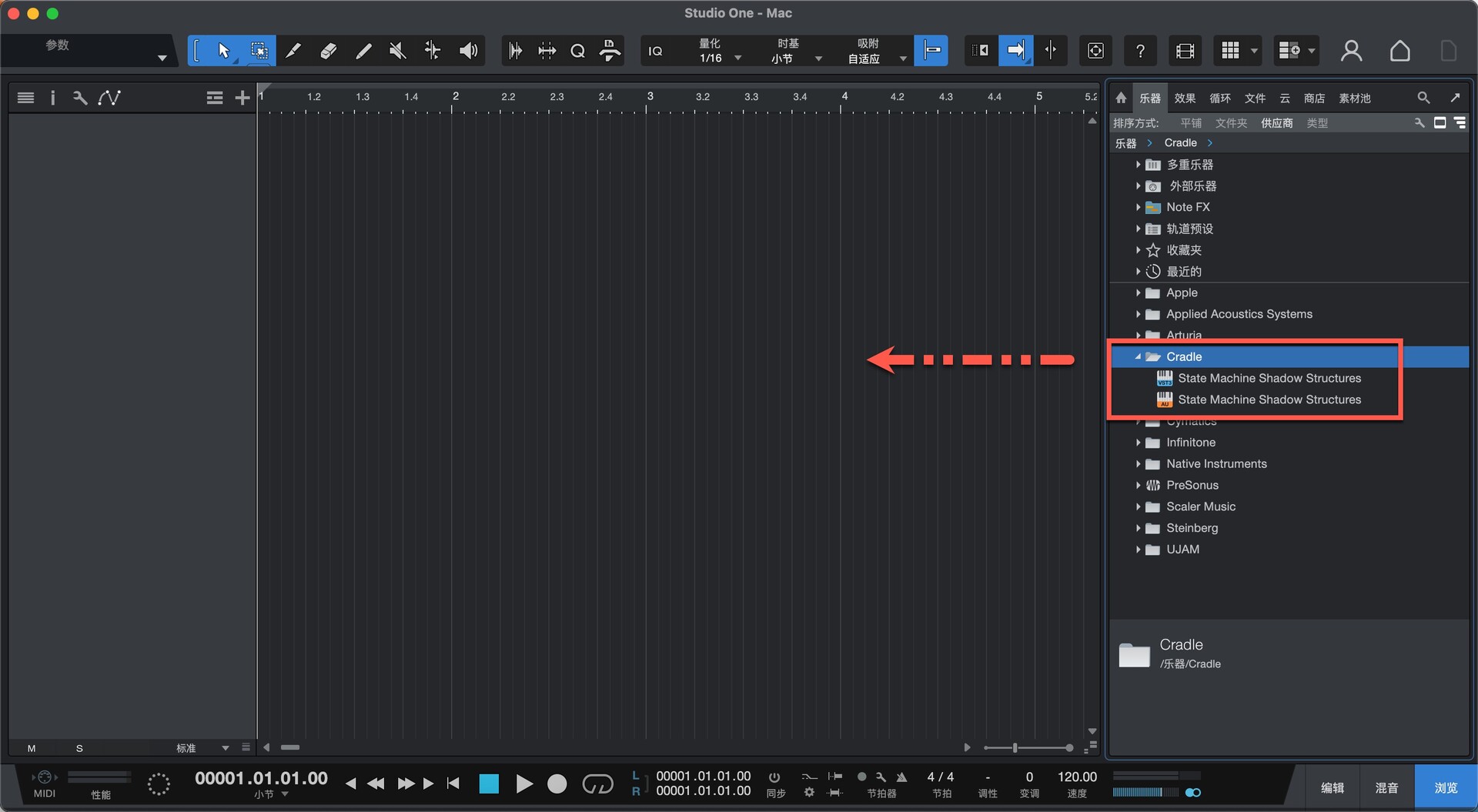Select the Arrow tool
Viewport: 1478px width, 812px height.
(223, 51)
